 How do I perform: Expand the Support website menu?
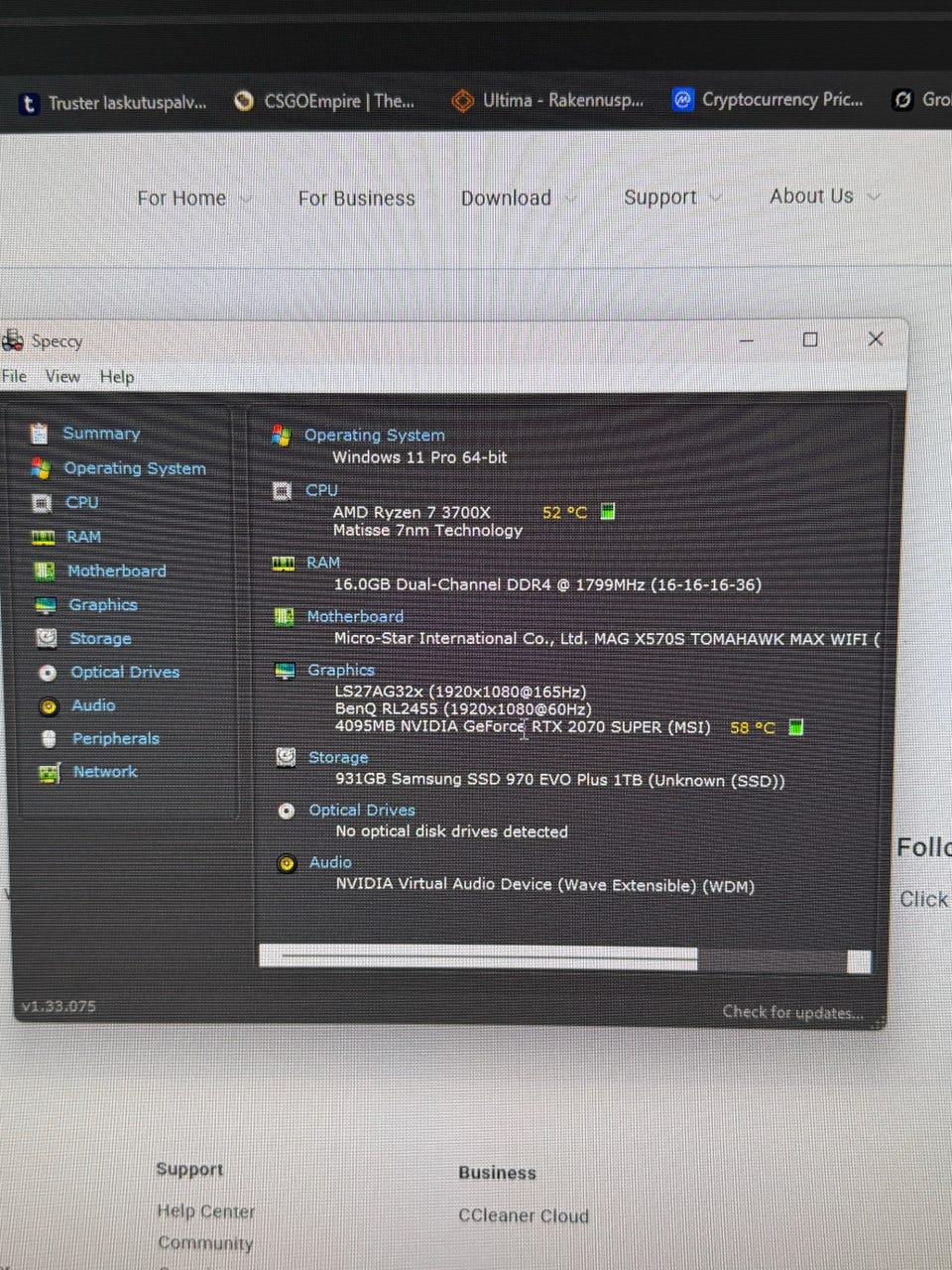(671, 197)
